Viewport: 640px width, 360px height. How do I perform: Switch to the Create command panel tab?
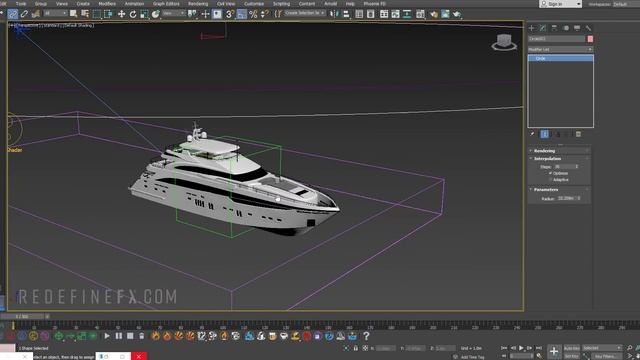point(531,28)
